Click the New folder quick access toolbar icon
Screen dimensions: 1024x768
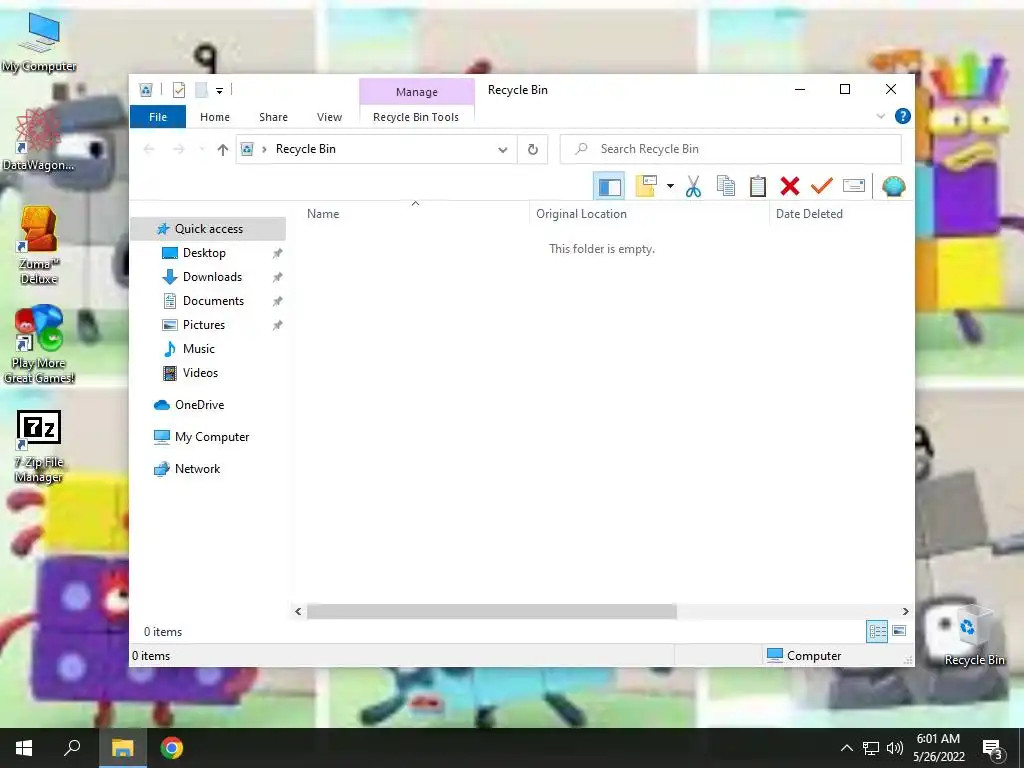202,90
